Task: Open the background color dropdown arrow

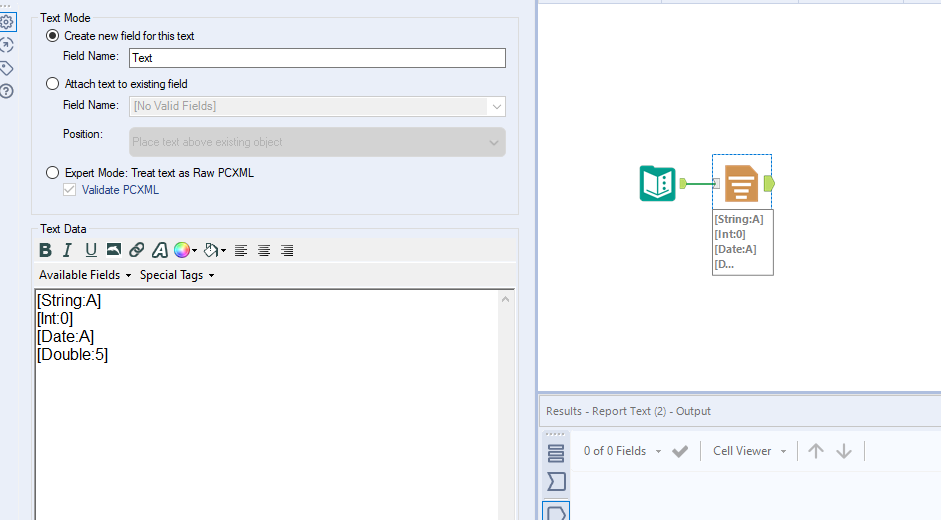Action: (x=223, y=250)
